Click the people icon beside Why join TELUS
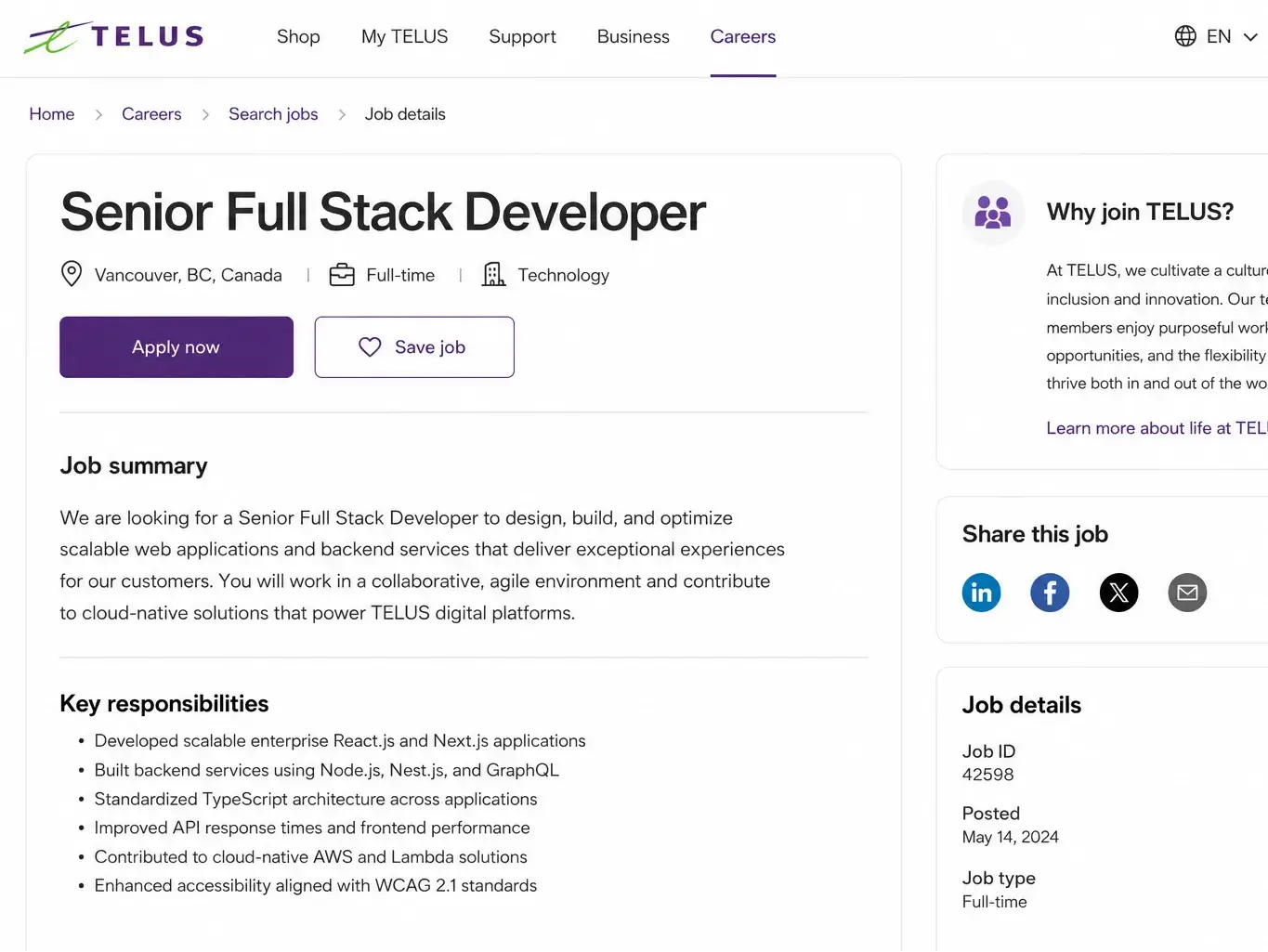Screen dimensions: 1268x952 (x=993, y=213)
